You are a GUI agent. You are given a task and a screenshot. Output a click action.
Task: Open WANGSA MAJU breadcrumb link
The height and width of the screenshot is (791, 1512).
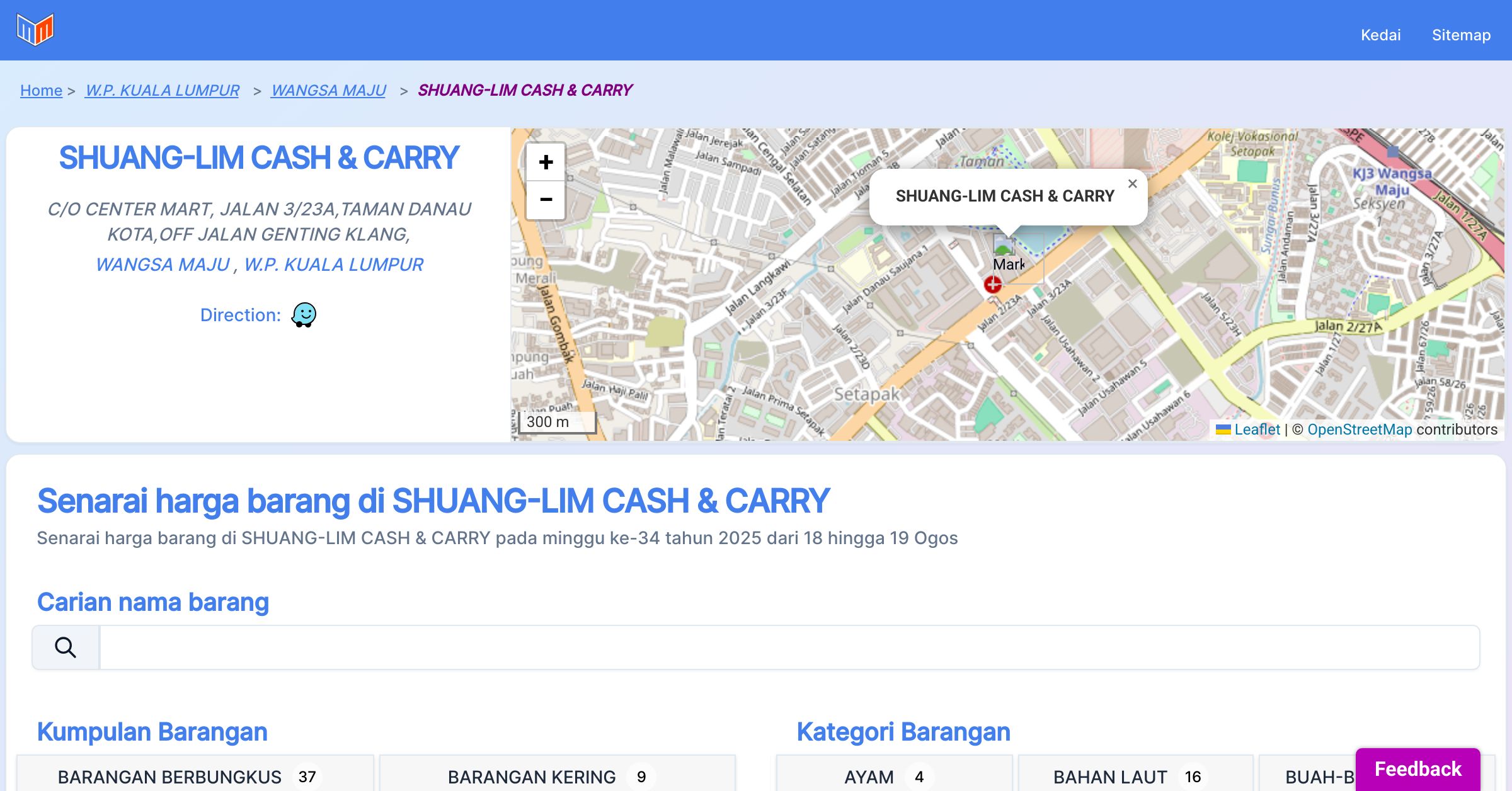click(328, 90)
